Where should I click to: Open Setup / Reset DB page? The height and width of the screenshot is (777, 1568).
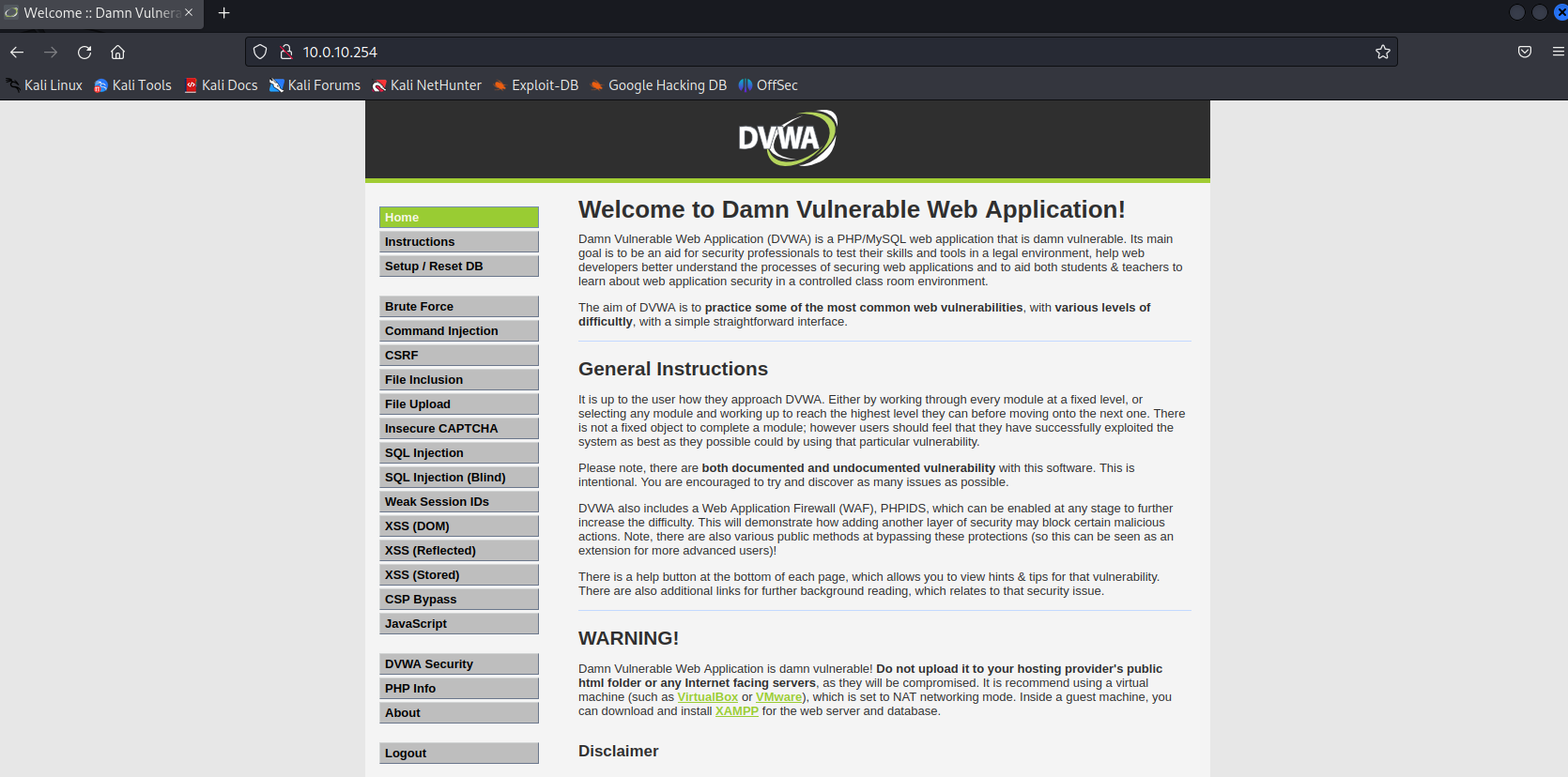[x=458, y=267]
